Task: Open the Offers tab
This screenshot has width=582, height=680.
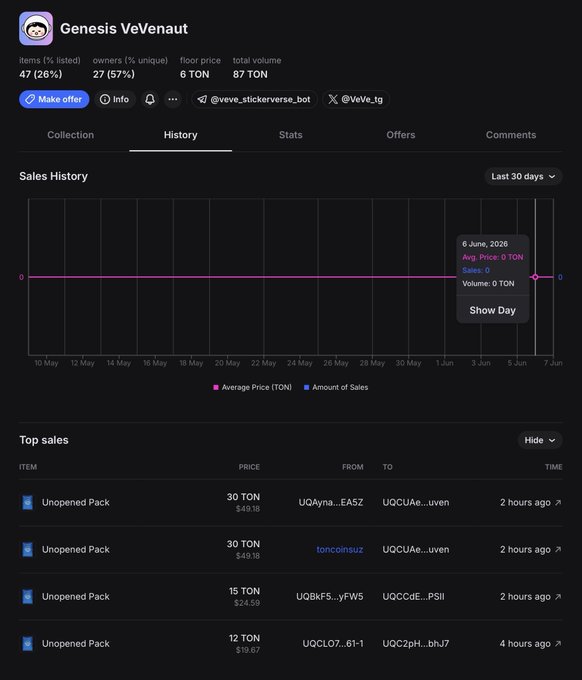Action: point(401,135)
